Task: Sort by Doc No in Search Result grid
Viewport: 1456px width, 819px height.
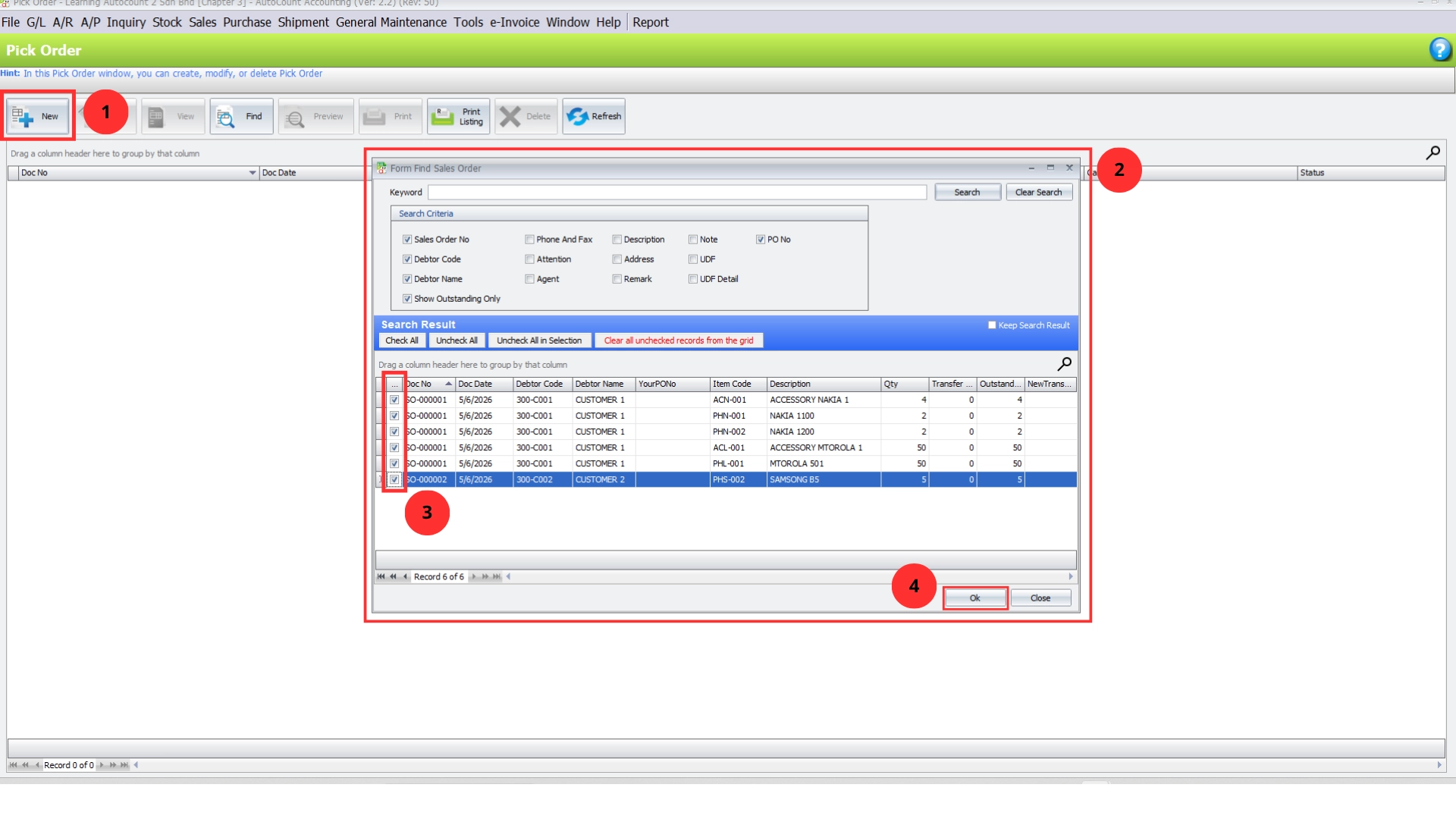Action: click(428, 384)
